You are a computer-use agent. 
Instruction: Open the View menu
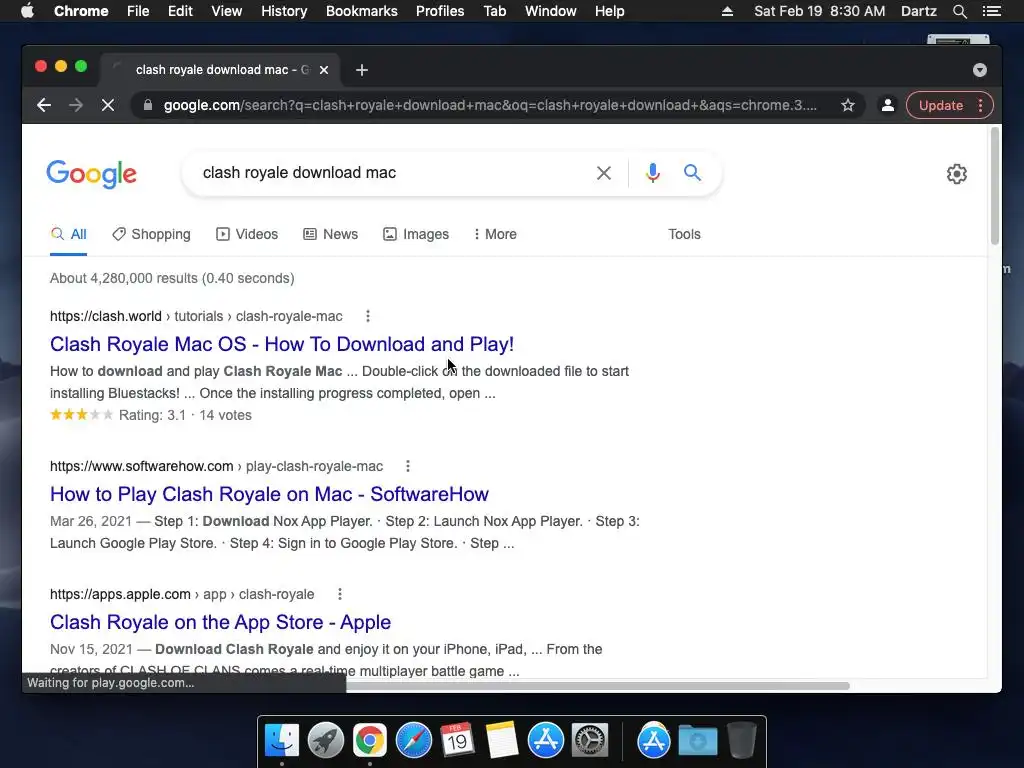(227, 11)
